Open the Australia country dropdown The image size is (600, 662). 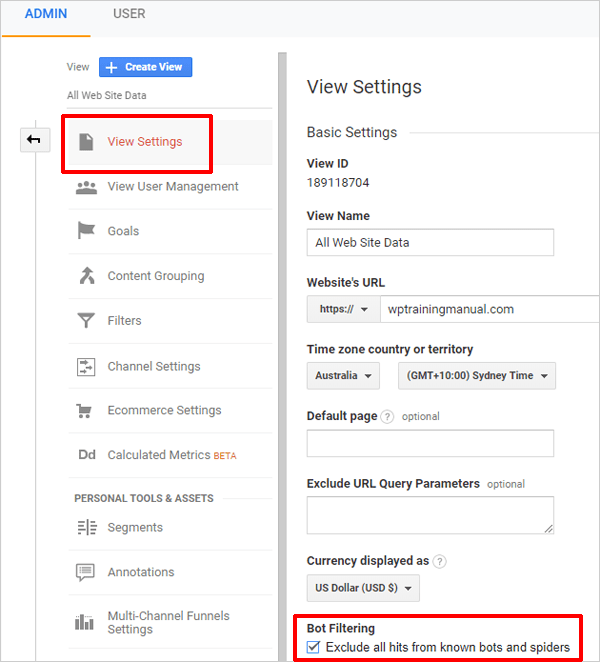click(343, 376)
